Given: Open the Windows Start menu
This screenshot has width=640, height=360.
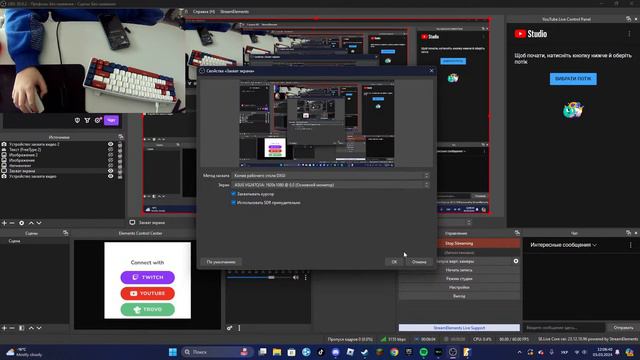Looking at the screenshot, I should pos(173,352).
